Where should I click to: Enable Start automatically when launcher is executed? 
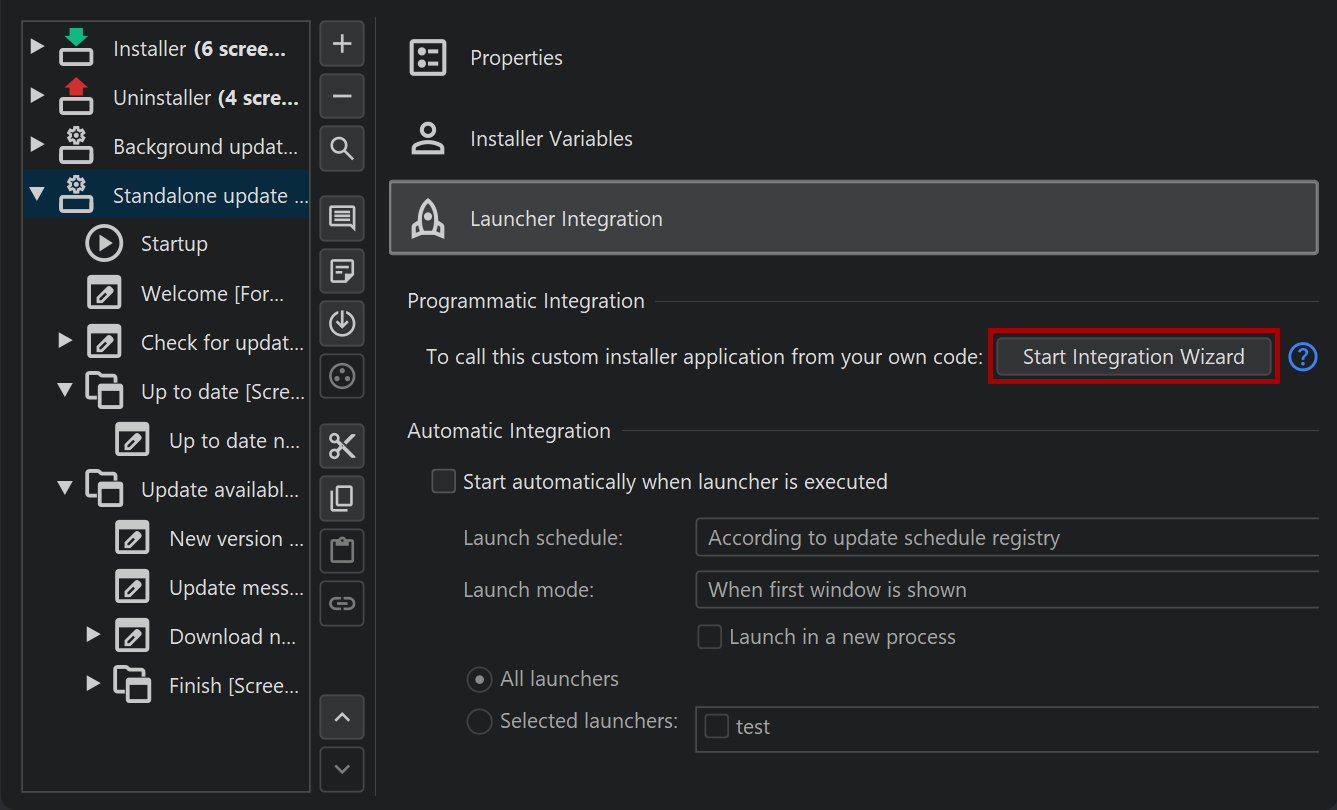click(x=443, y=482)
